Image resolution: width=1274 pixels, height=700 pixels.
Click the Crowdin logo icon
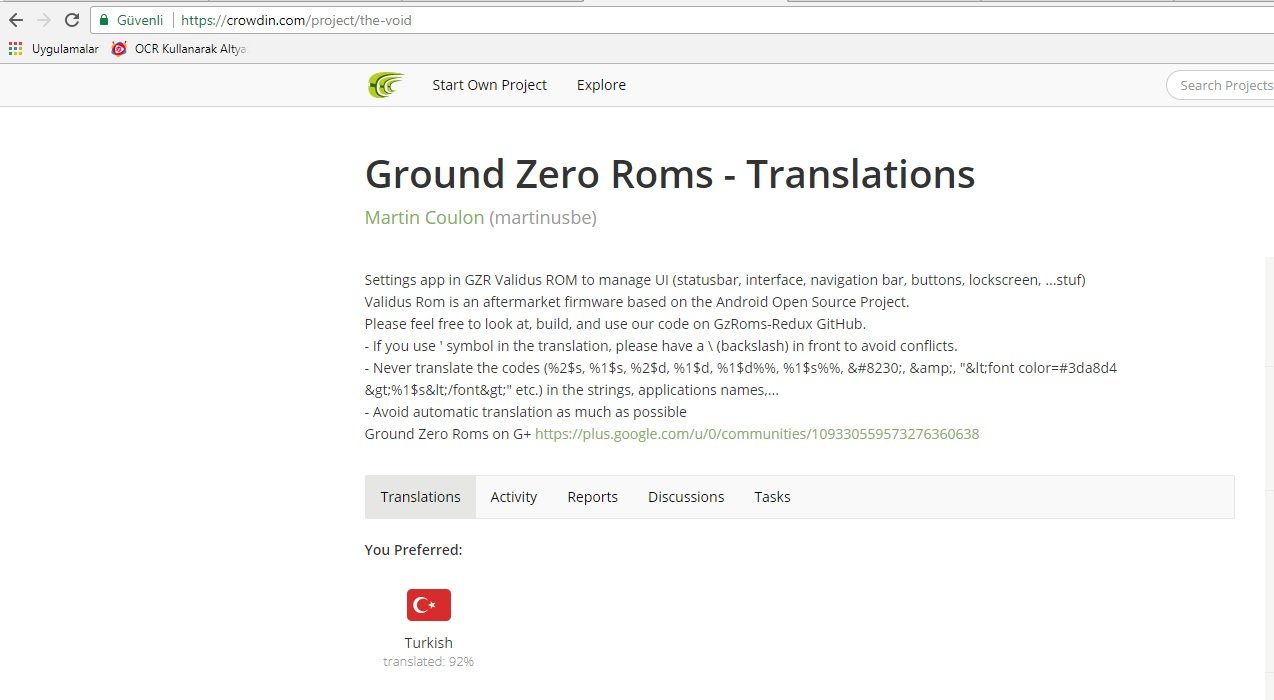point(386,85)
